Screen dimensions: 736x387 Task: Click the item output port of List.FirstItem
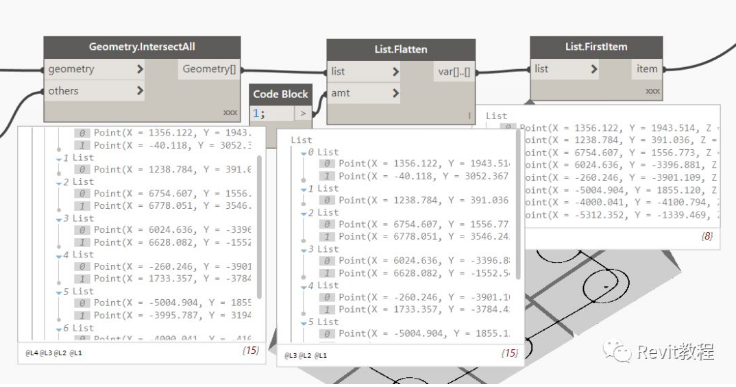(x=647, y=69)
